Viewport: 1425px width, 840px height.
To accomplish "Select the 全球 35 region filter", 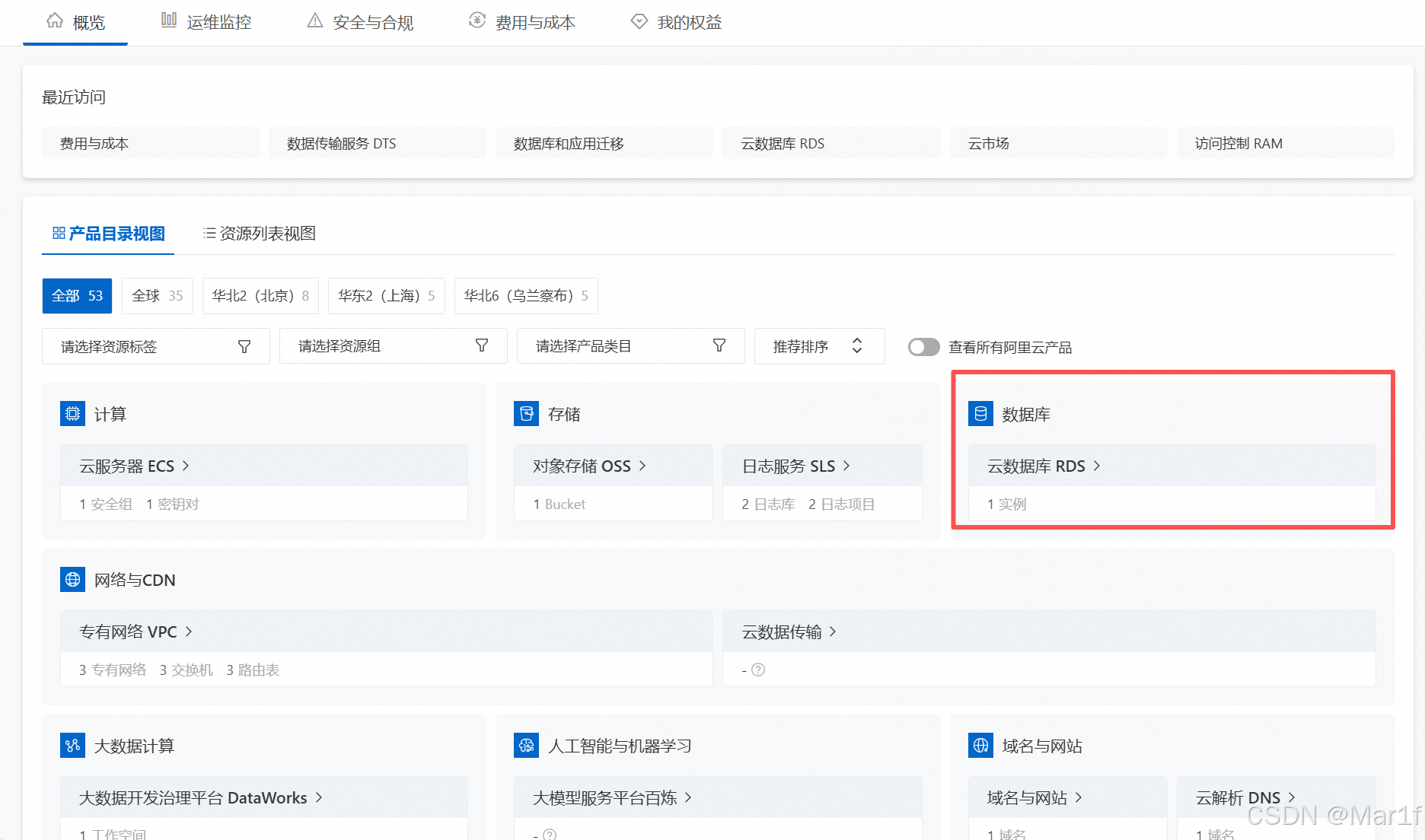I will (x=158, y=296).
